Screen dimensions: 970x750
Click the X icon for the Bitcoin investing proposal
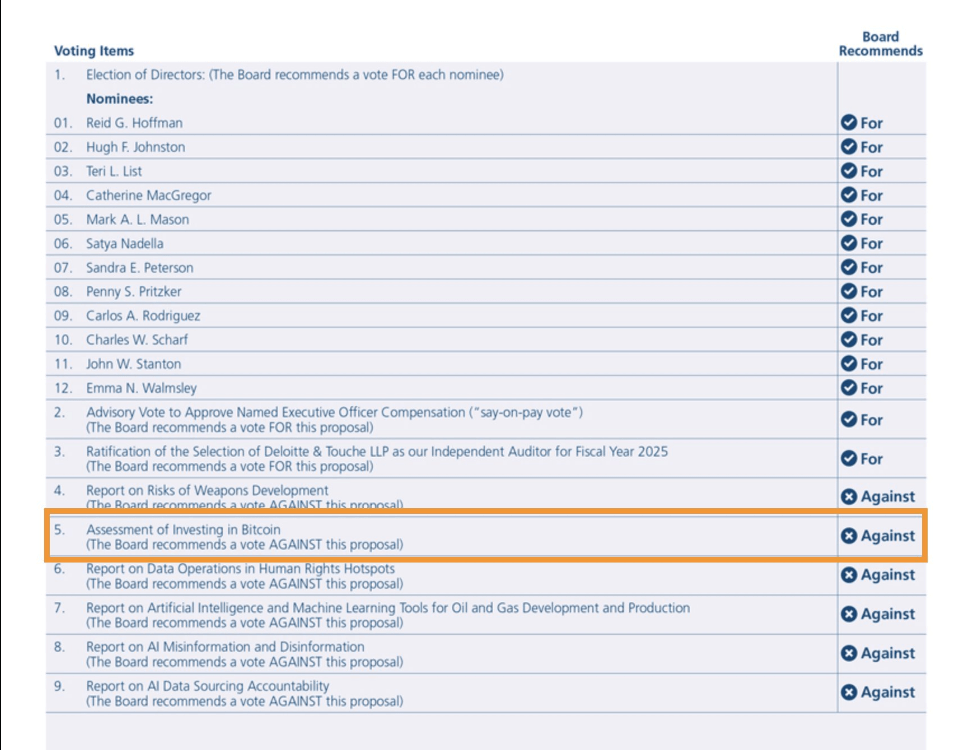(x=849, y=536)
